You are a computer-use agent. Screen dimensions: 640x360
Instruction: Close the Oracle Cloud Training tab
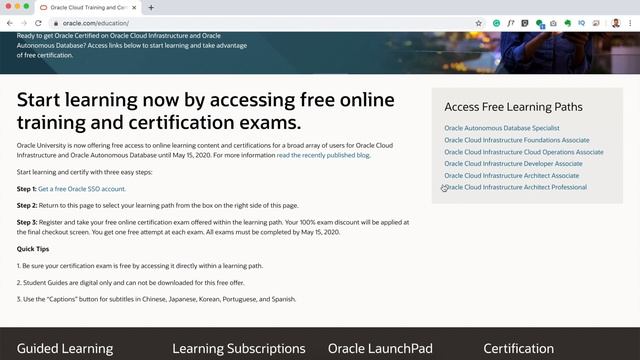[x=134, y=7]
